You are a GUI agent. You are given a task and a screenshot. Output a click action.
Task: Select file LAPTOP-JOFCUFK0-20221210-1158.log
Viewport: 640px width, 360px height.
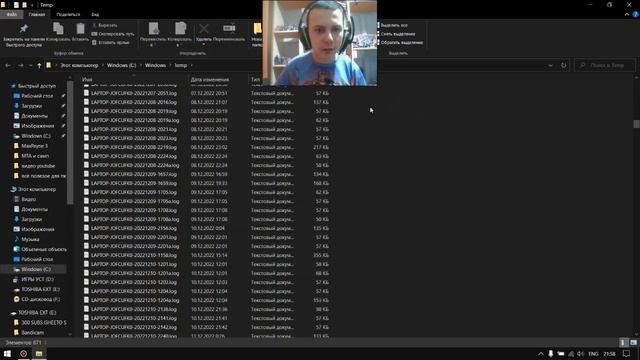(x=134, y=255)
